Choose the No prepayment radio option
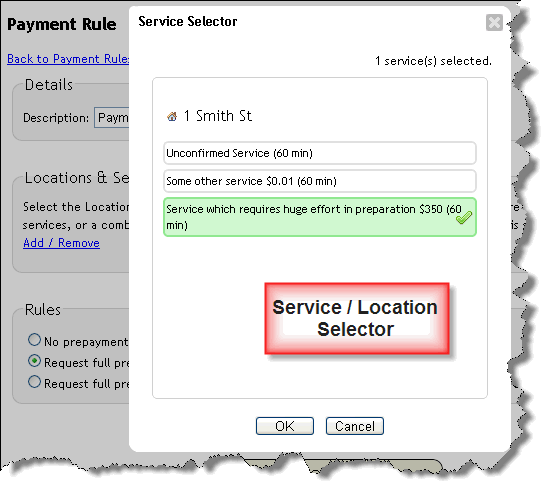 coord(34,340)
